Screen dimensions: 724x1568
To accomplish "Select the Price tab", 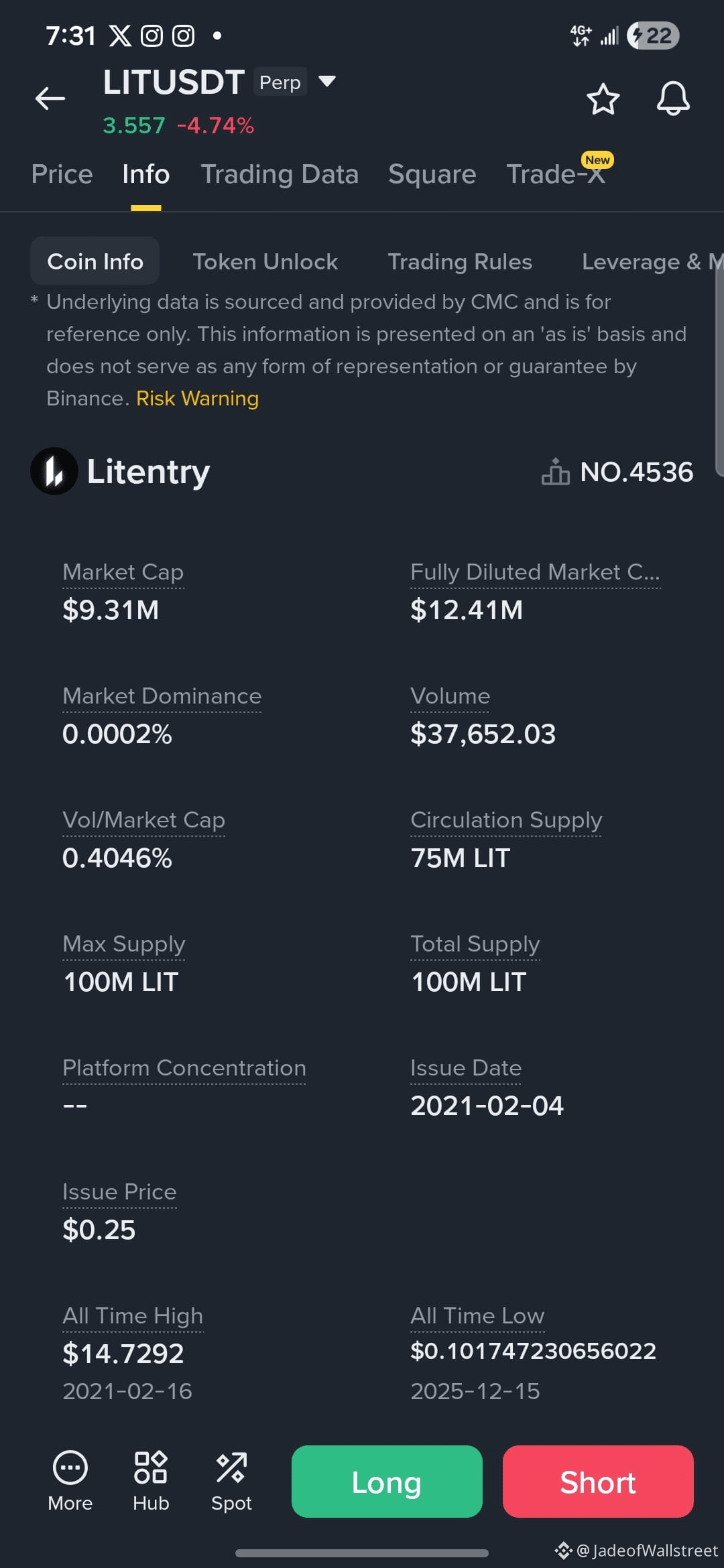I will [62, 174].
